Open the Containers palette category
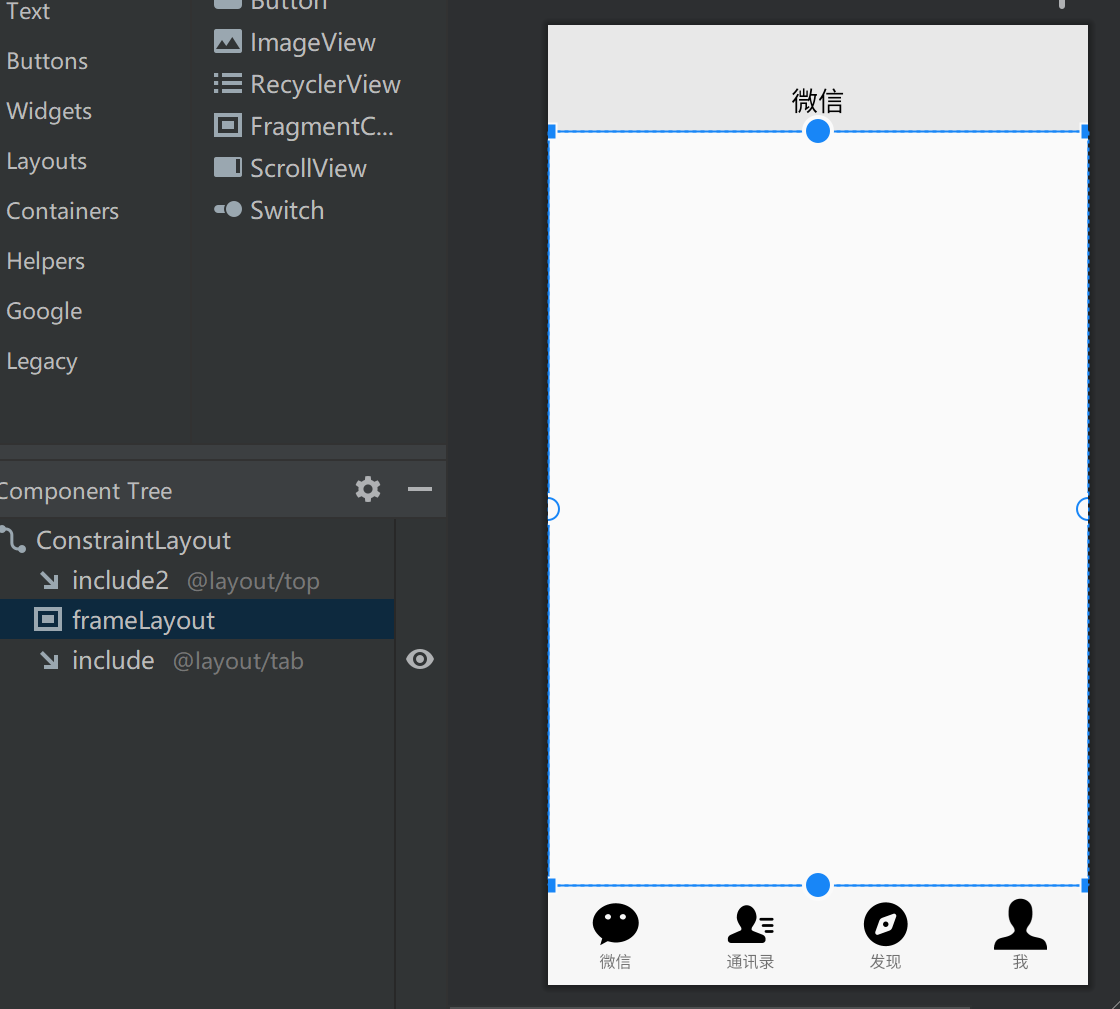Screen dimensions: 1120x1009 (x=63, y=211)
